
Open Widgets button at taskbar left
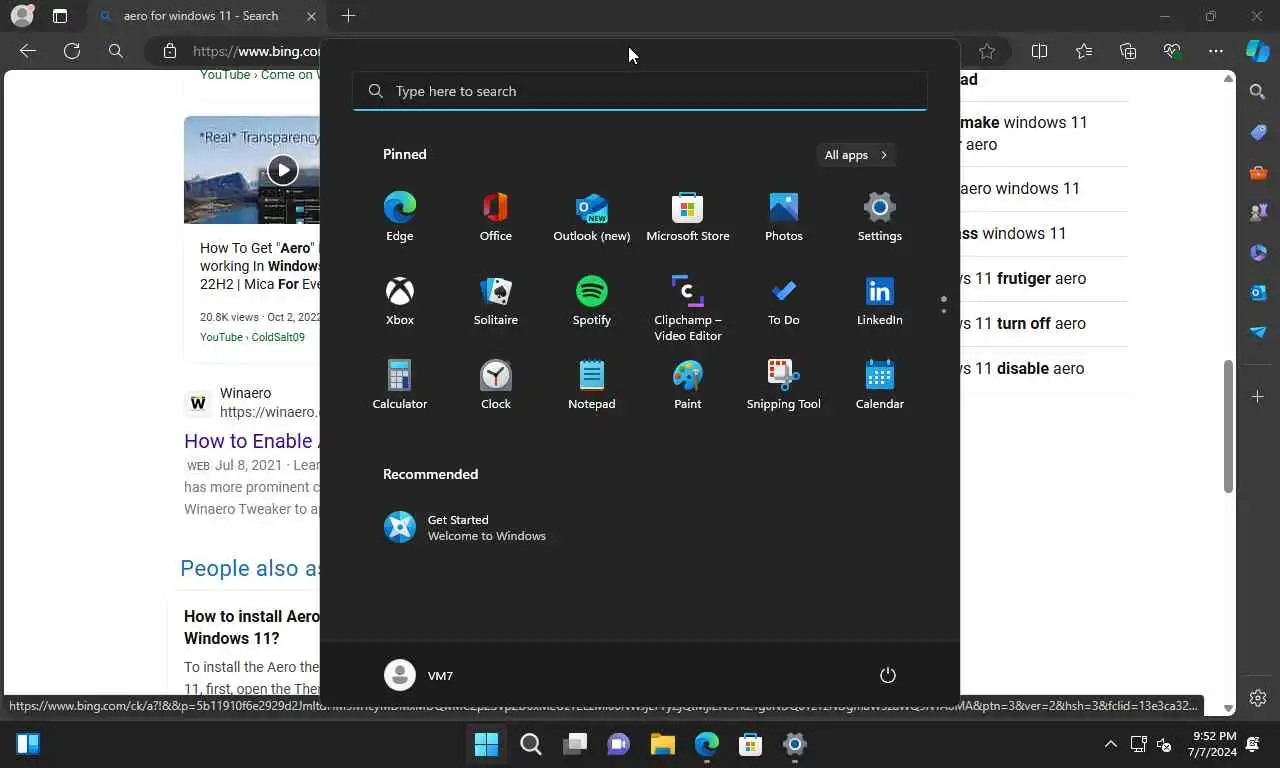click(28, 744)
